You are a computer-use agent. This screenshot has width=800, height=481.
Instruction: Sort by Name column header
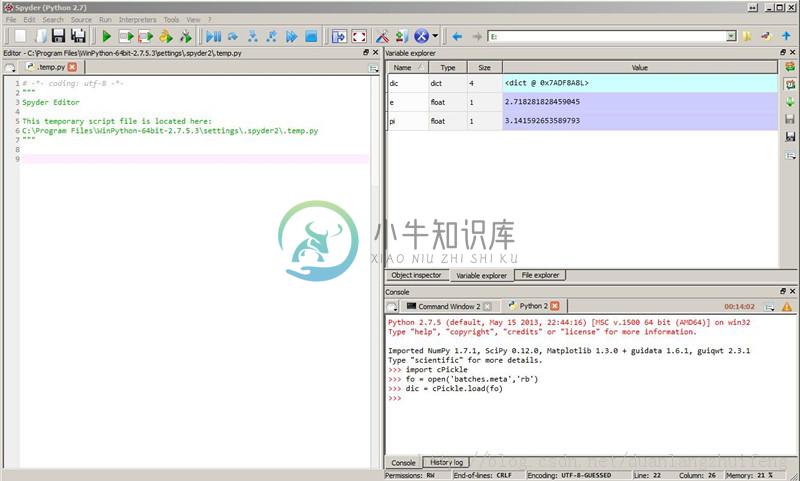[x=407, y=67]
